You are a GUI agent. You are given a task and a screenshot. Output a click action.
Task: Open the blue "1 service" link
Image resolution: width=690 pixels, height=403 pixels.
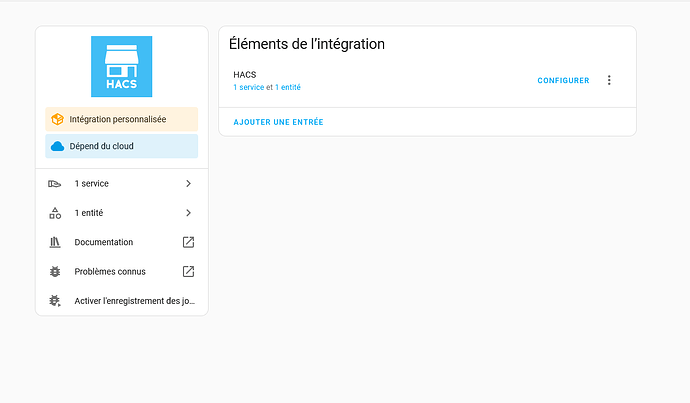tap(248, 87)
